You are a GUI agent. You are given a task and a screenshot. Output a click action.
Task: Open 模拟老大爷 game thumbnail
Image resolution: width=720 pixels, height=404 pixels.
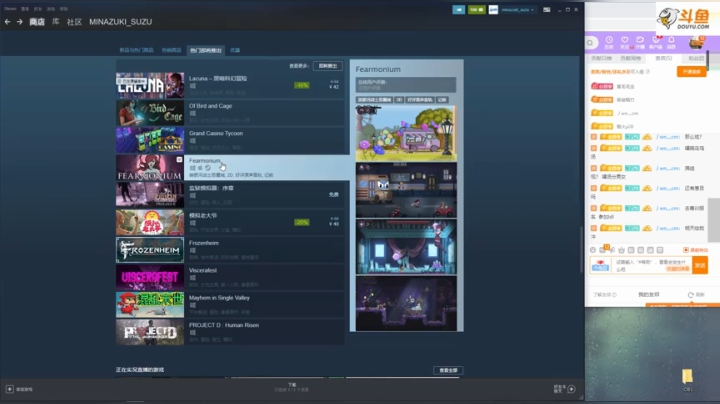click(x=150, y=223)
